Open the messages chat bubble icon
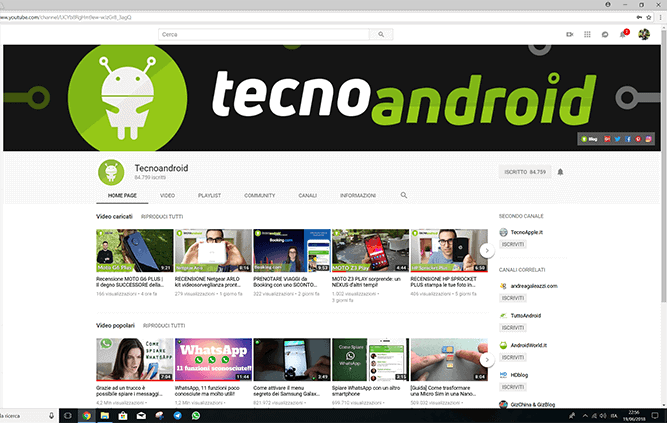Screen dimensions: 667x423 point(605,34)
